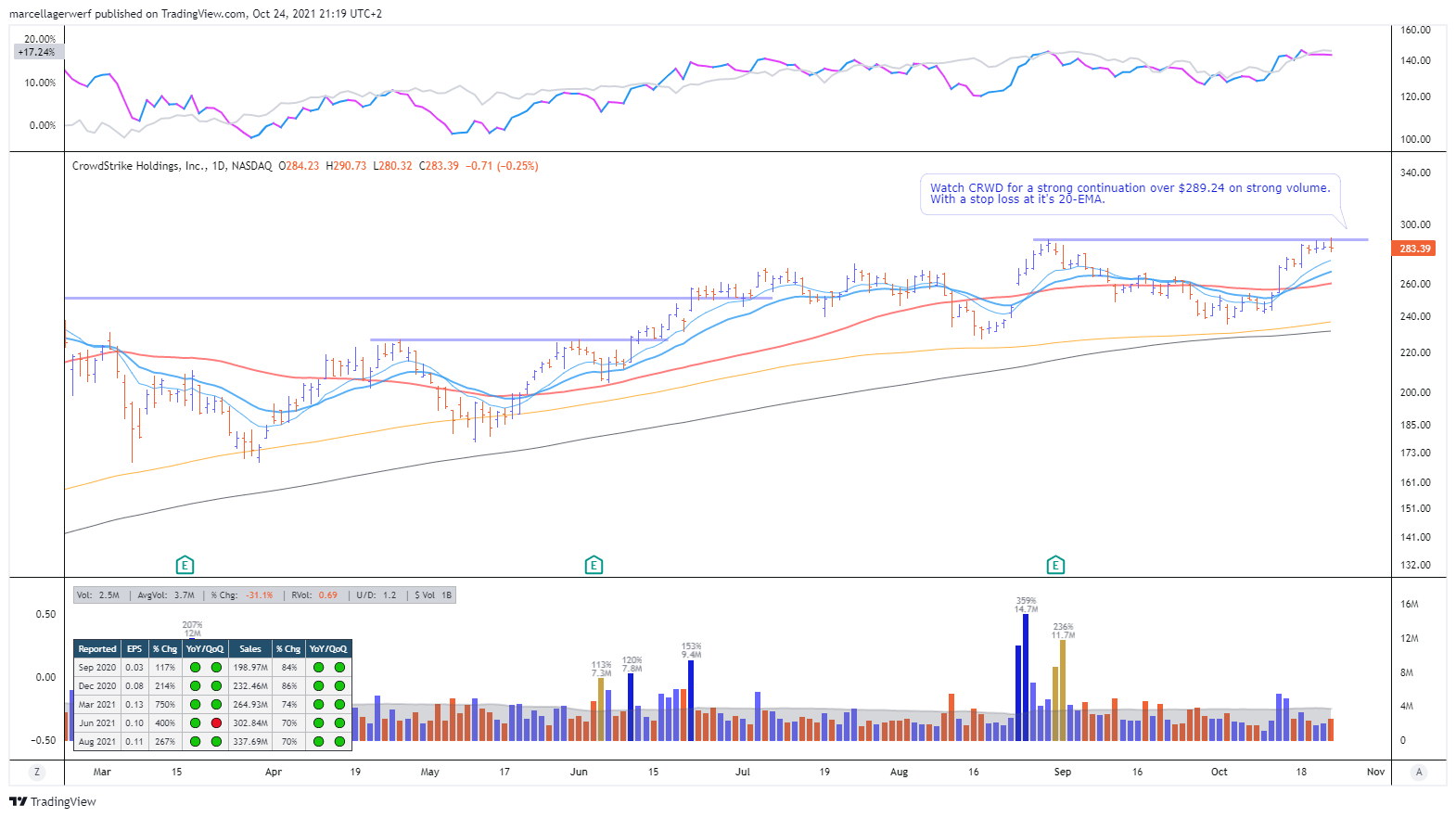
Task: Select the CRWD watch note annotation text
Action: click(1130, 193)
